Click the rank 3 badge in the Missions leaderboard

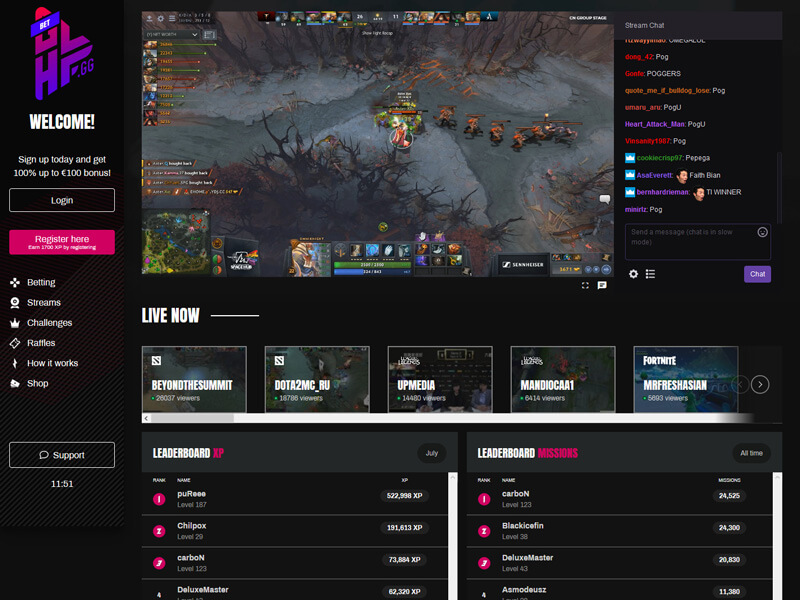484,563
